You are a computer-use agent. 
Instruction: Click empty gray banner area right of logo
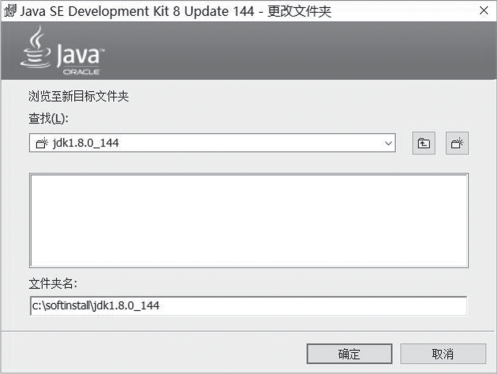[x=300, y=51]
